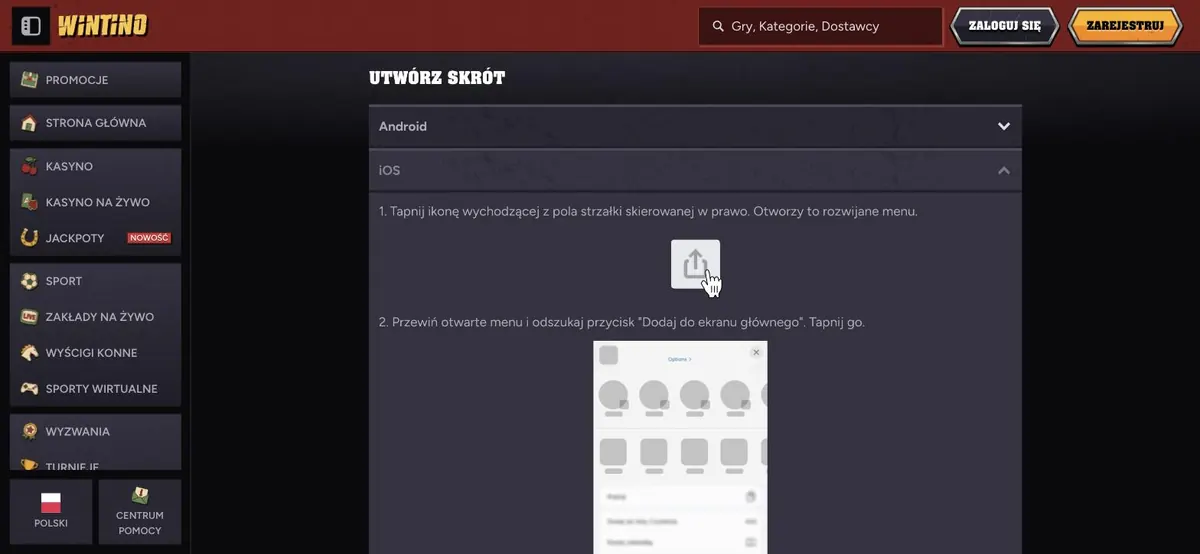Screen dimensions: 1200x554
Task: Click the search magnifier icon
Action: [x=718, y=27]
